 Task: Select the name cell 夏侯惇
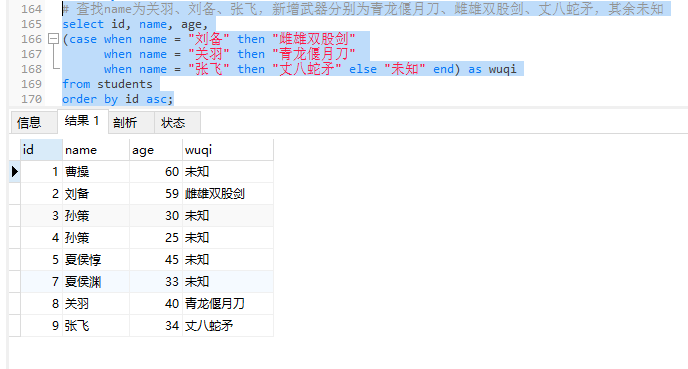tap(96, 259)
